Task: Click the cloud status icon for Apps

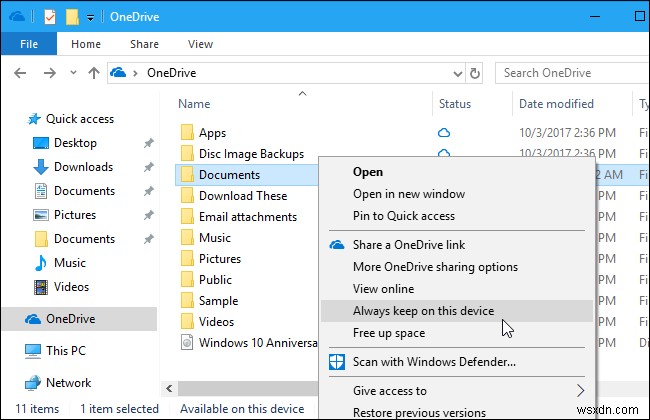Action: point(444,133)
